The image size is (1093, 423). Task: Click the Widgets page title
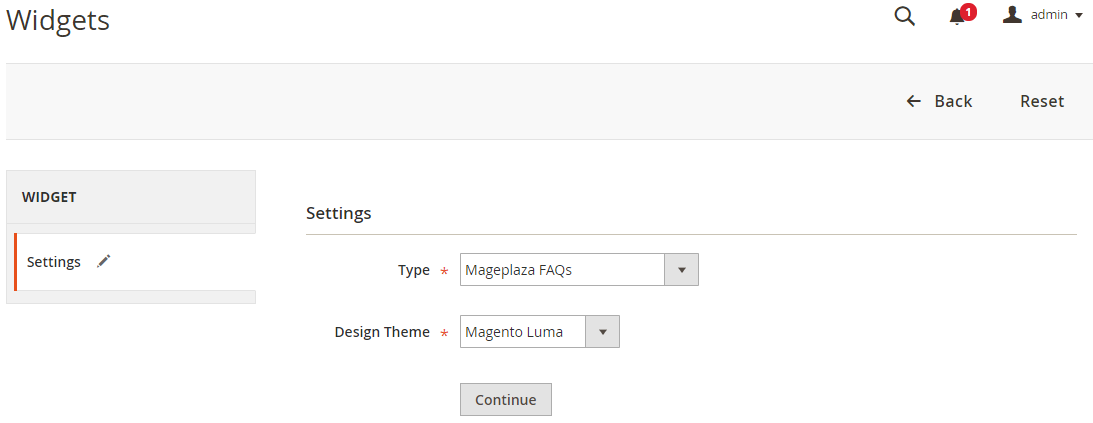click(x=58, y=20)
